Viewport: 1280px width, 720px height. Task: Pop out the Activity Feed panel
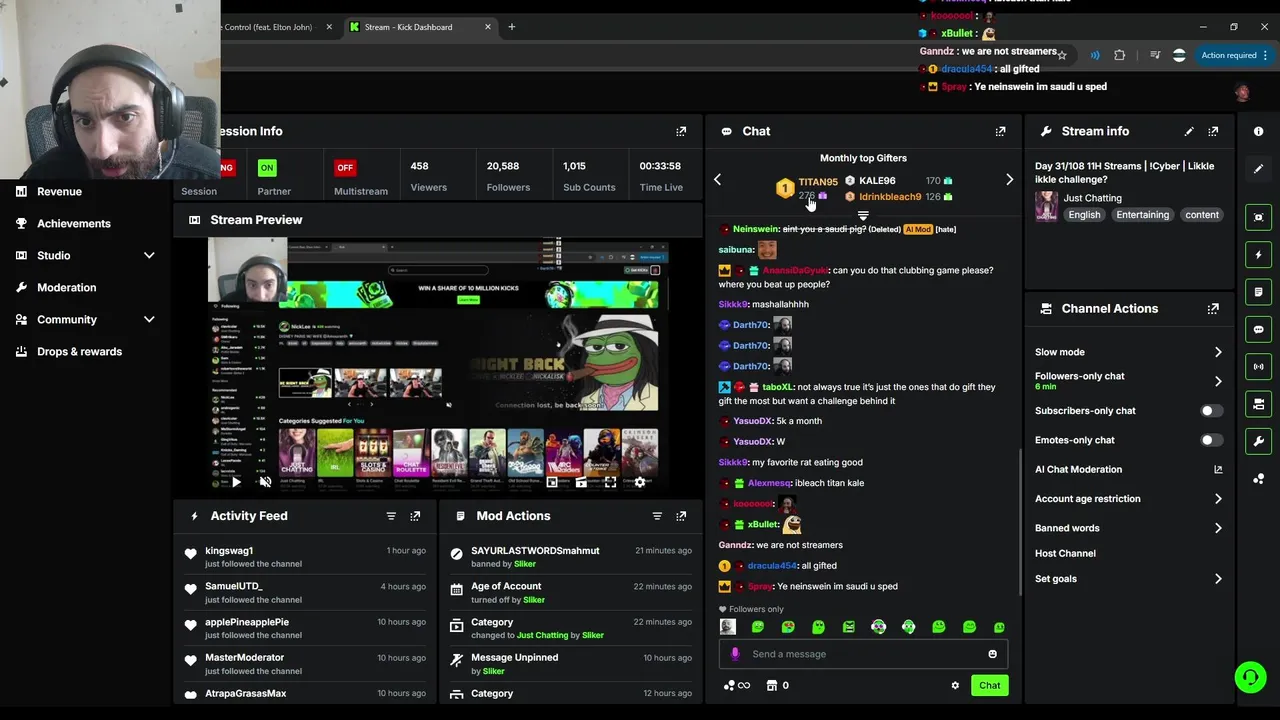tap(415, 516)
